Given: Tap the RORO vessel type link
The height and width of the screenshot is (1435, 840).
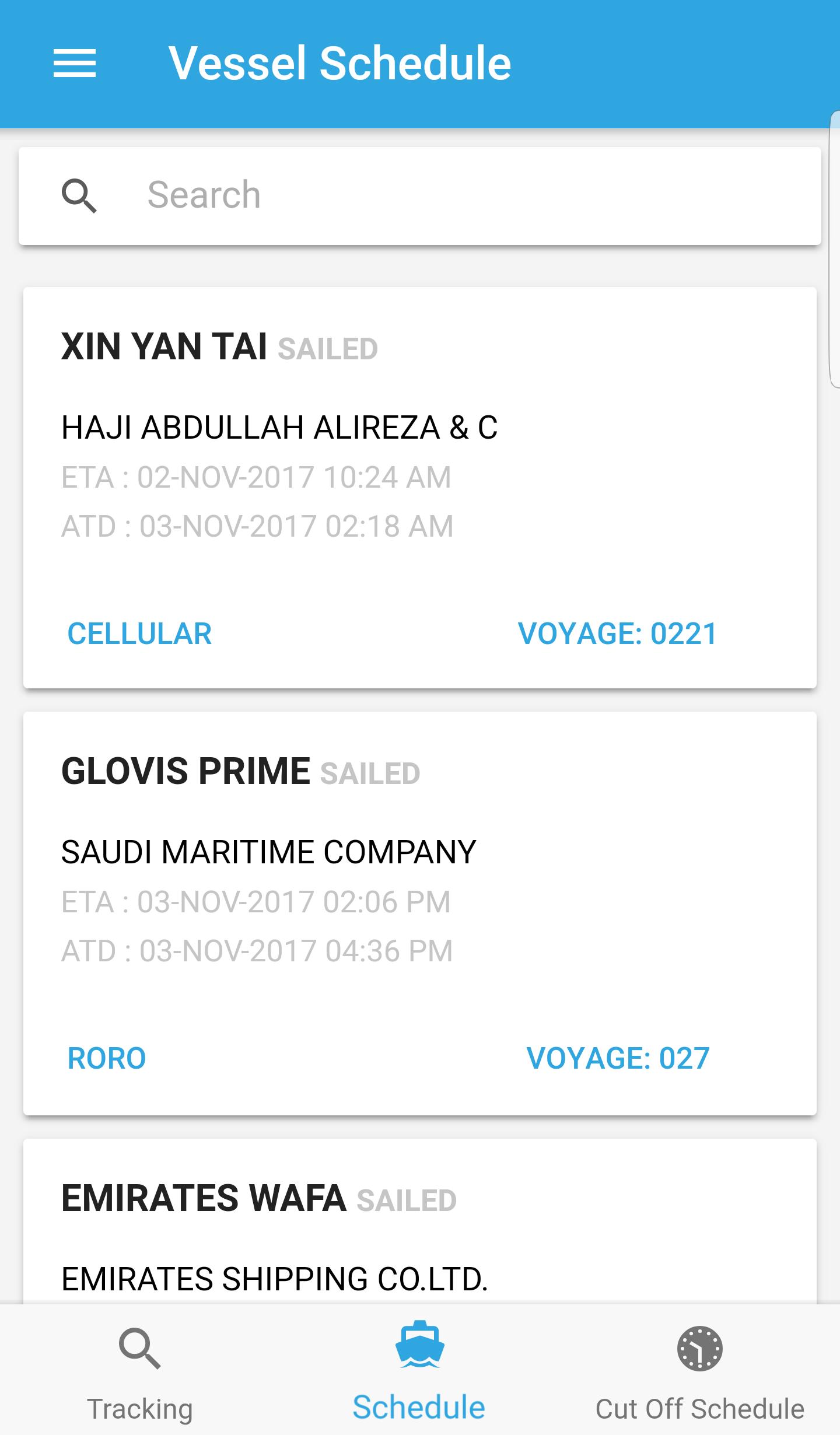Looking at the screenshot, I should [107, 1058].
